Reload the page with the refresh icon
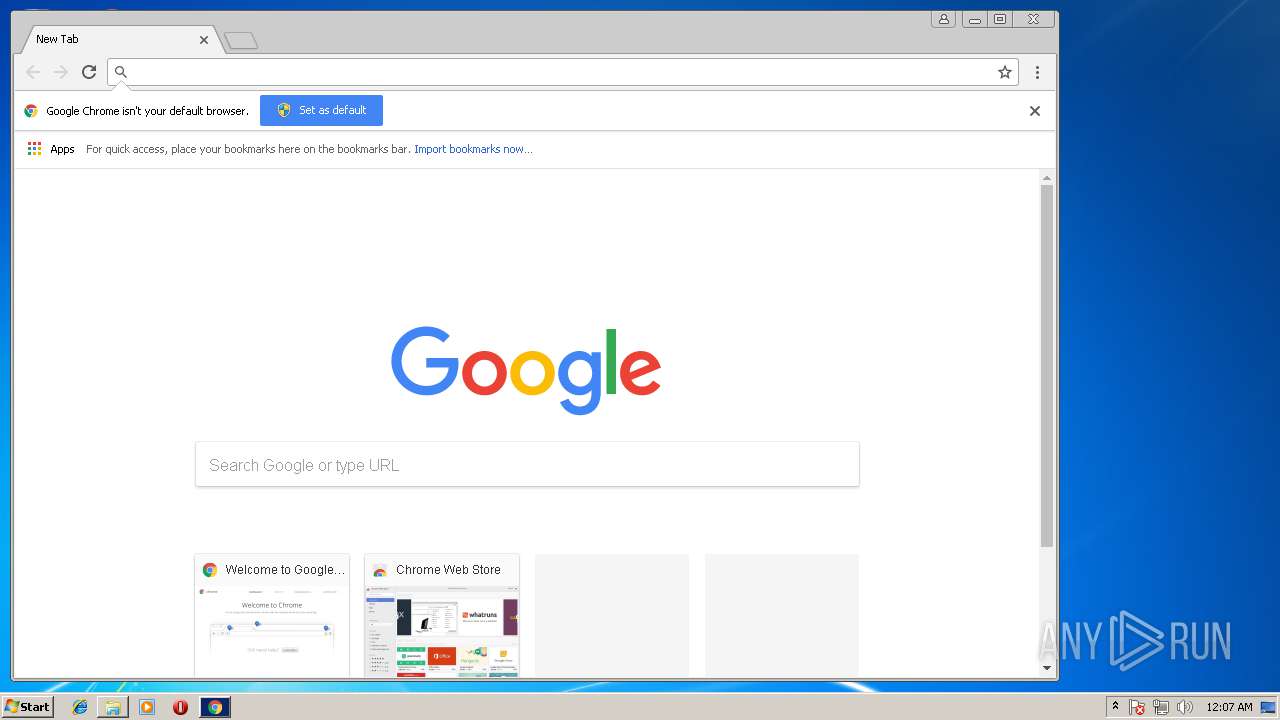 pos(89,72)
